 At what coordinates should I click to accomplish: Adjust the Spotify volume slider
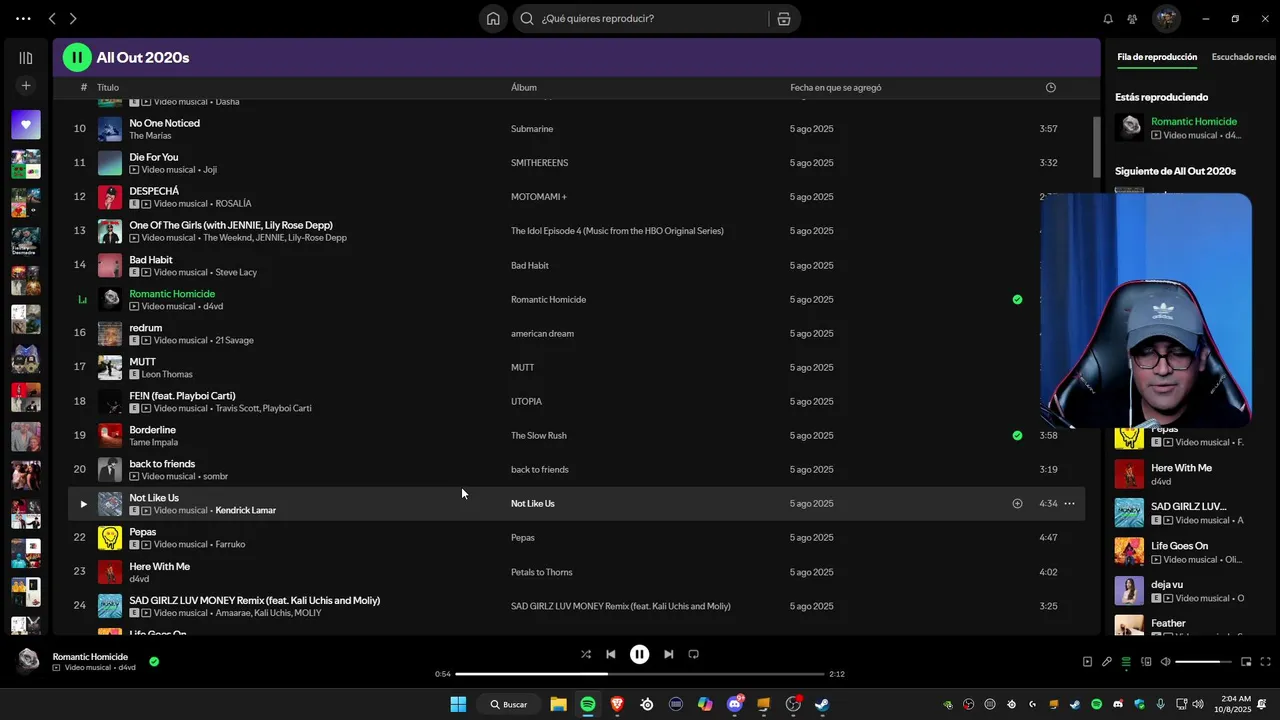1203,661
